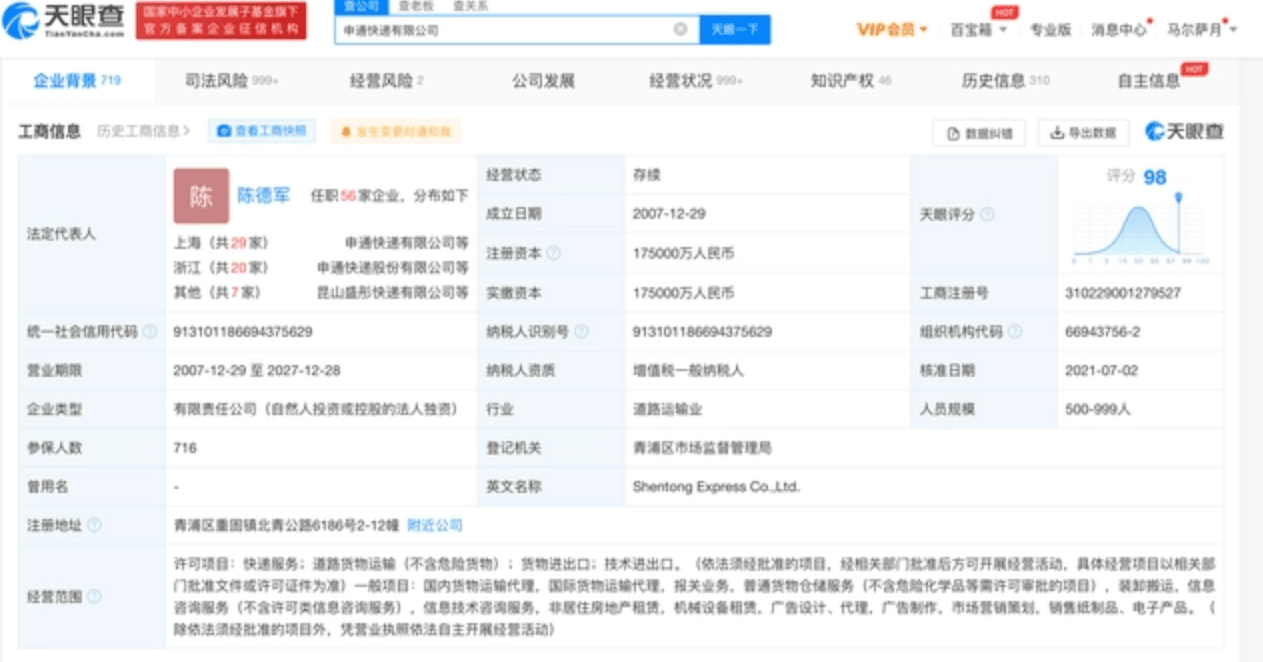Expand the 百宝箱 menu
This screenshot has width=1263, height=662.
click(x=978, y=30)
